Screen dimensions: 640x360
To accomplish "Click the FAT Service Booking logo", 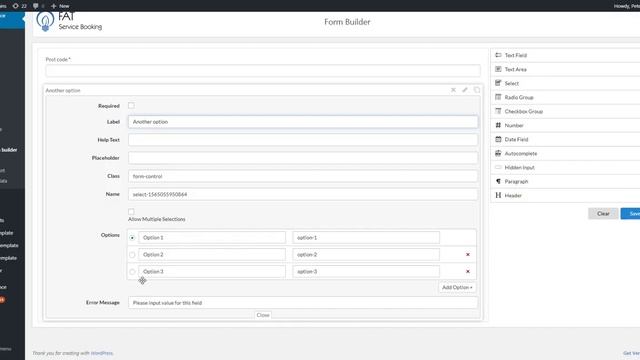I will 69,21.
